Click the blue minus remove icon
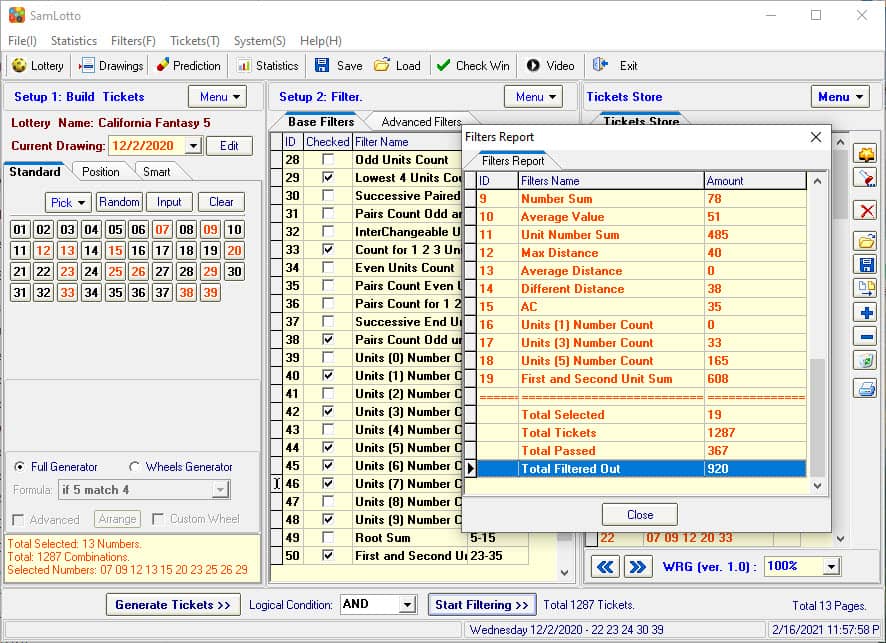 [x=865, y=337]
